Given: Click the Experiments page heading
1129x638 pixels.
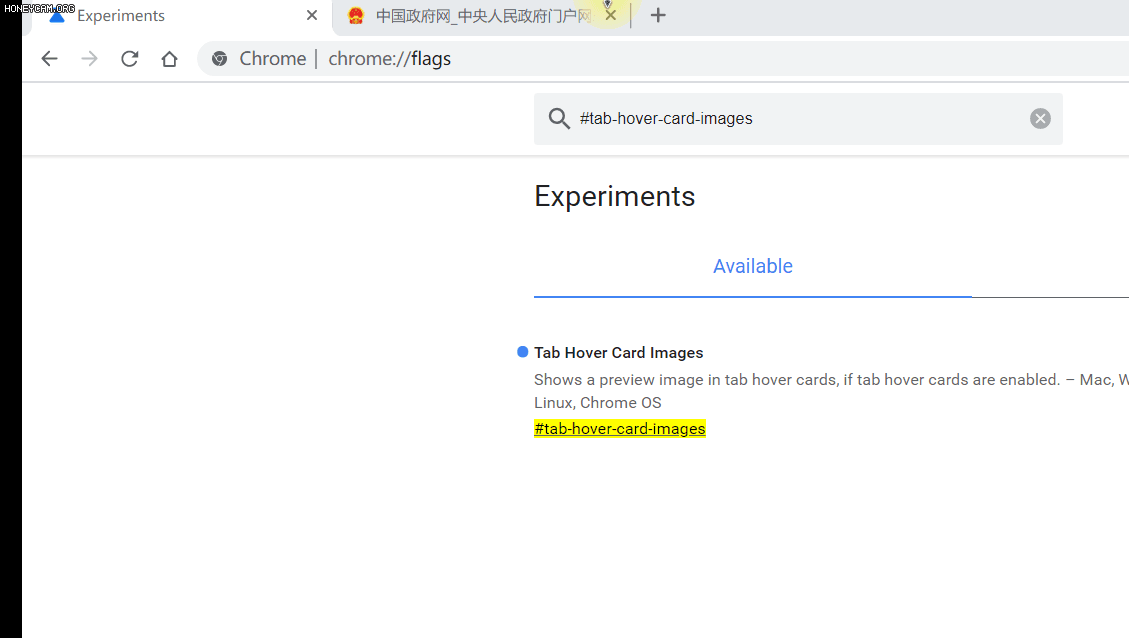Looking at the screenshot, I should point(614,196).
